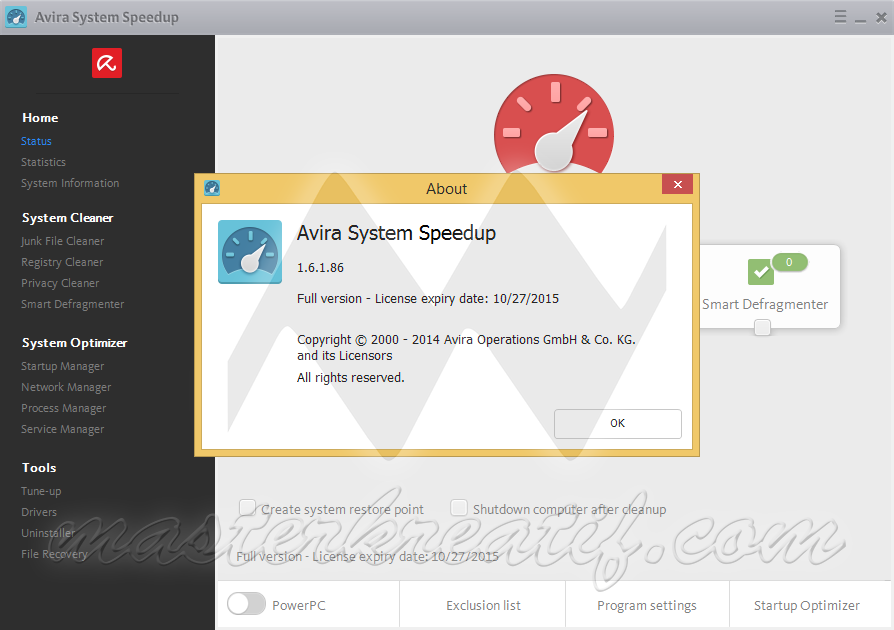The height and width of the screenshot is (630, 894).
Task: Click the green checkmark Smart Defragmenter icon
Action: coord(761,272)
